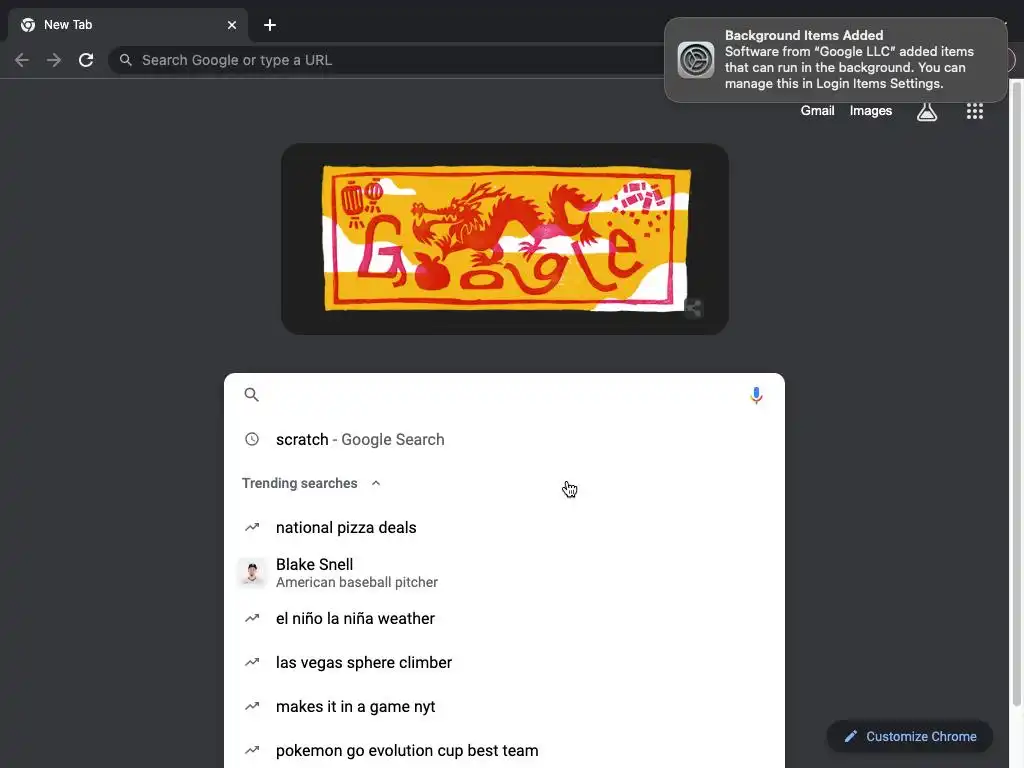Image resolution: width=1024 pixels, height=768 pixels.
Task: Select el niño la niña weather suggestion
Action: coord(504,618)
